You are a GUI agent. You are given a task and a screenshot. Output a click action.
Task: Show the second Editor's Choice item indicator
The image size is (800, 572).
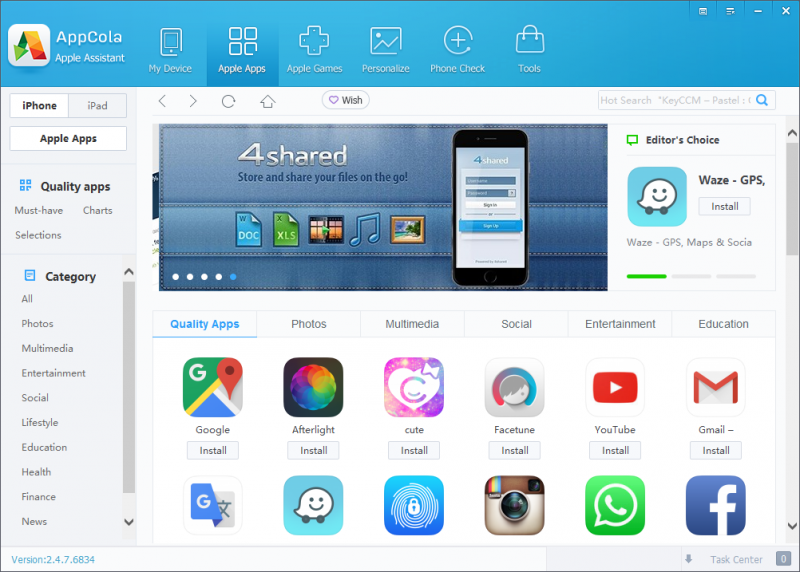(691, 276)
